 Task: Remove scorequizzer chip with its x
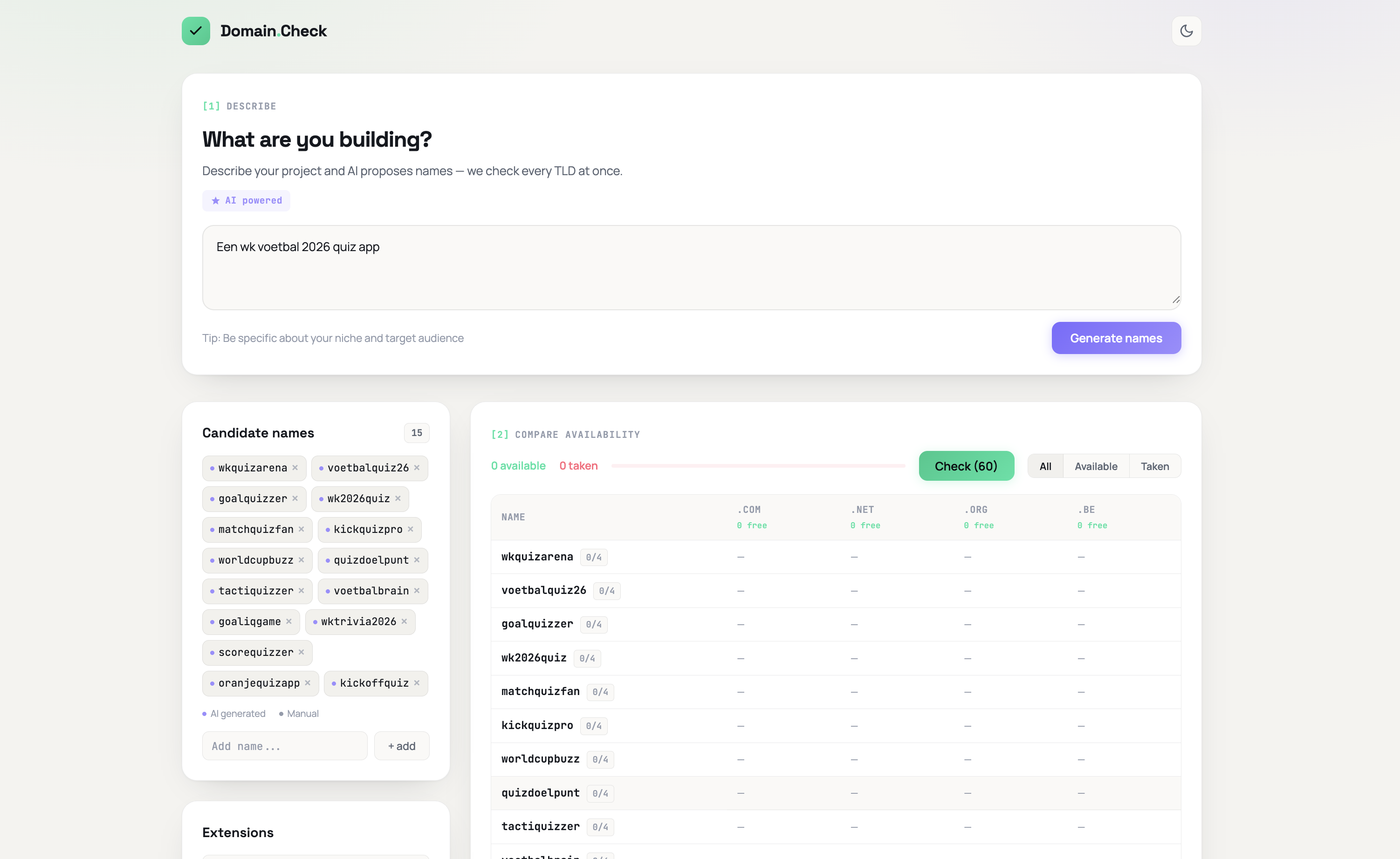coord(301,652)
